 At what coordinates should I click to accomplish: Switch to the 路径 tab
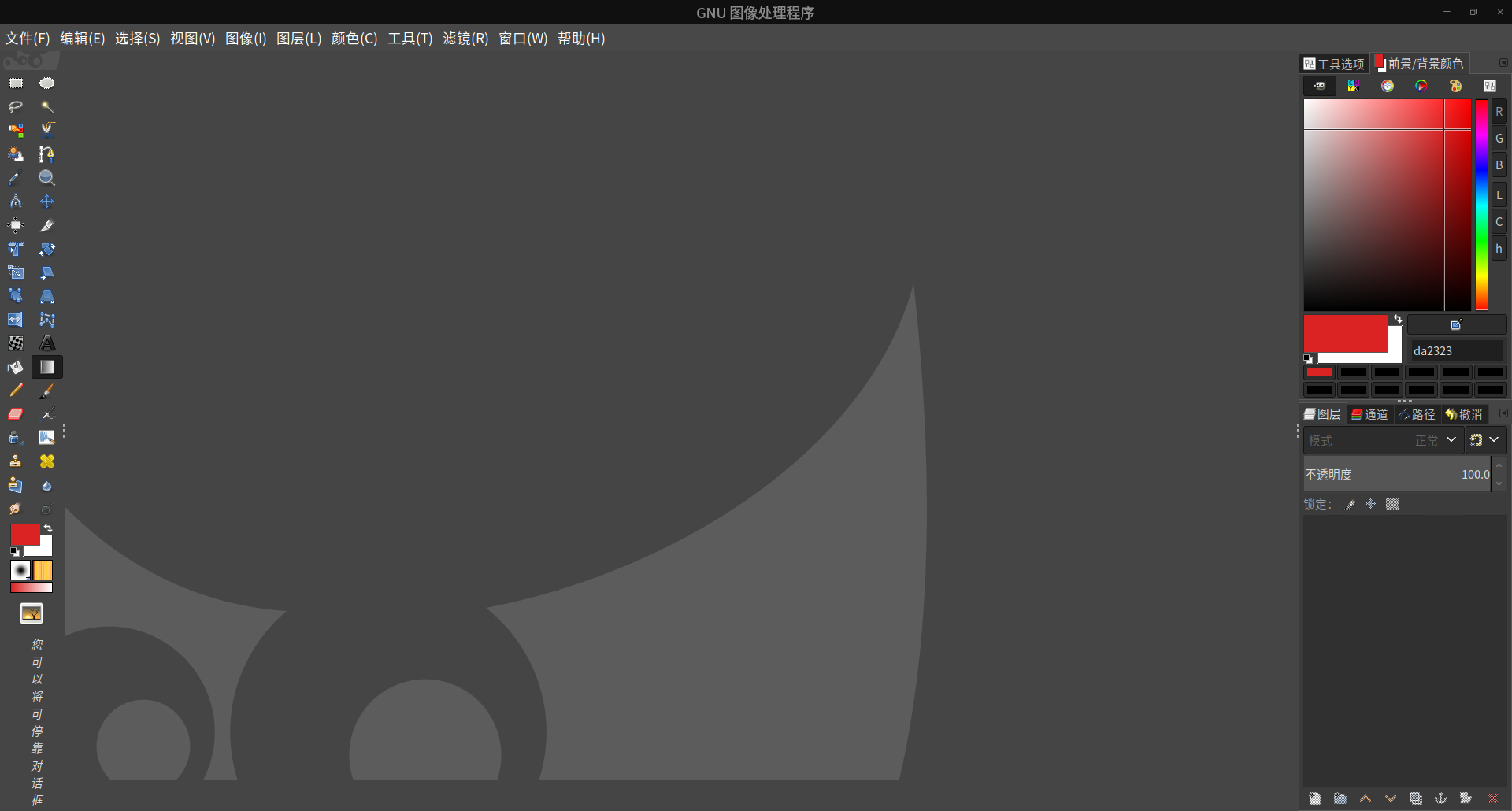tap(1417, 414)
